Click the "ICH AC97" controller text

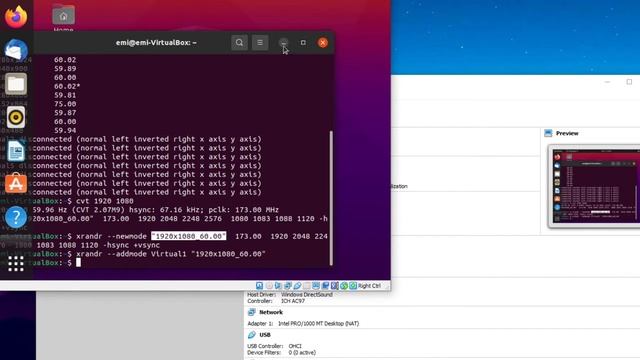click(x=293, y=301)
